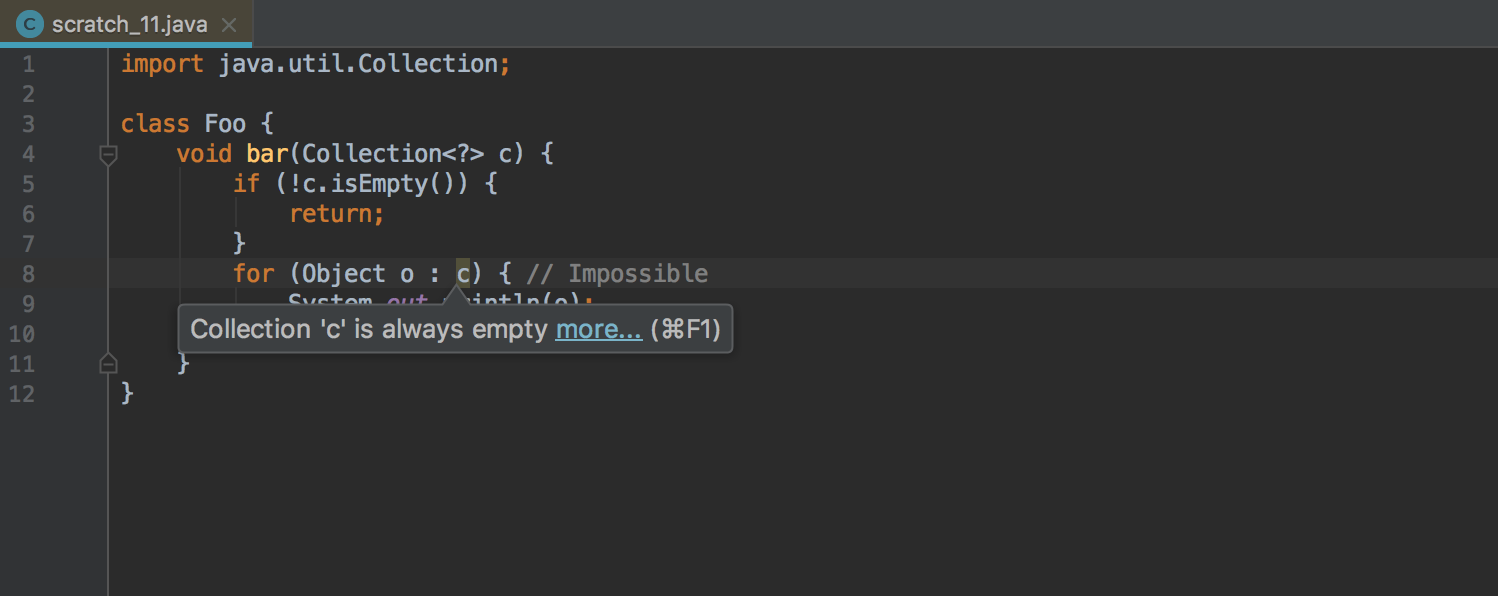This screenshot has height=596, width=1498.
Task: Click line number 1 in the gutter
Action: (28, 65)
